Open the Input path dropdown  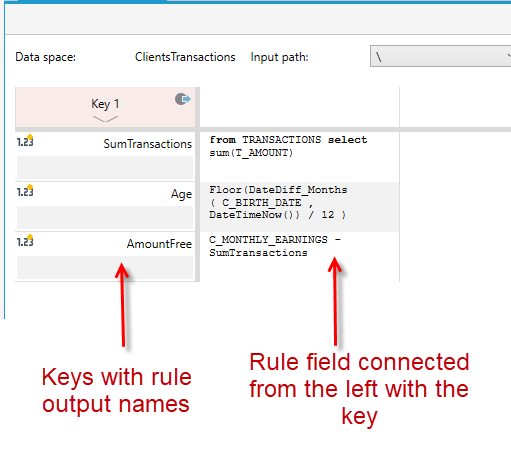pyautogui.click(x=440, y=56)
